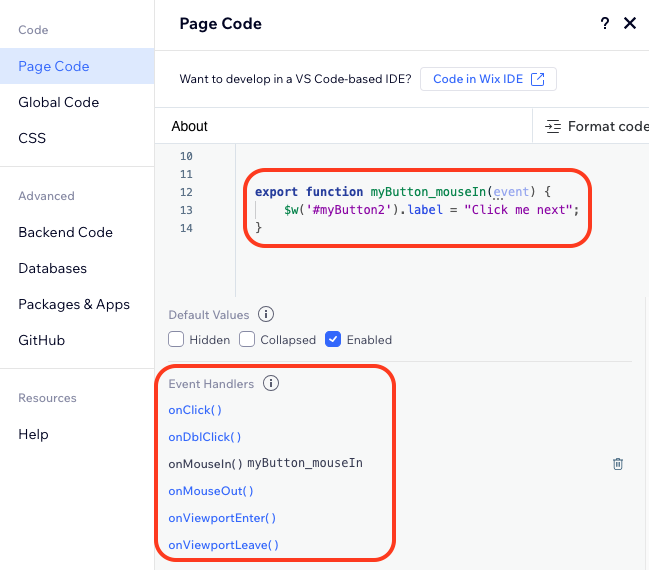The image size is (649, 570).
Task: Click the Event Handlers info icon
Action: [x=271, y=383]
